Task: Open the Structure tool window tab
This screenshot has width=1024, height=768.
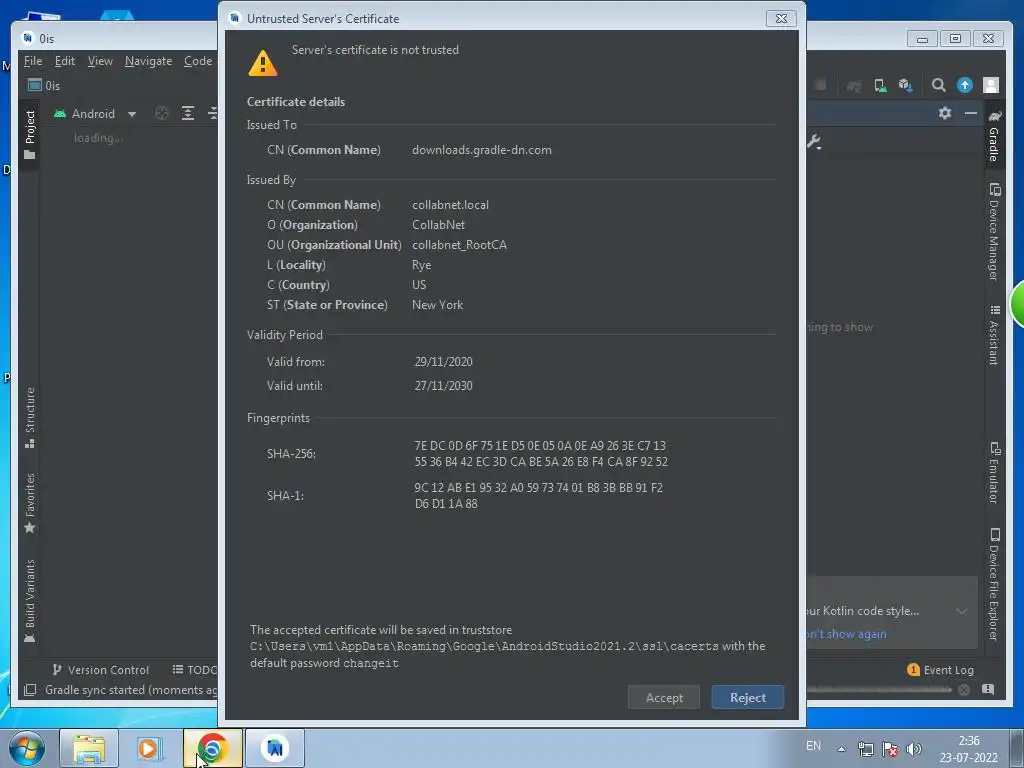Action: click(29, 417)
